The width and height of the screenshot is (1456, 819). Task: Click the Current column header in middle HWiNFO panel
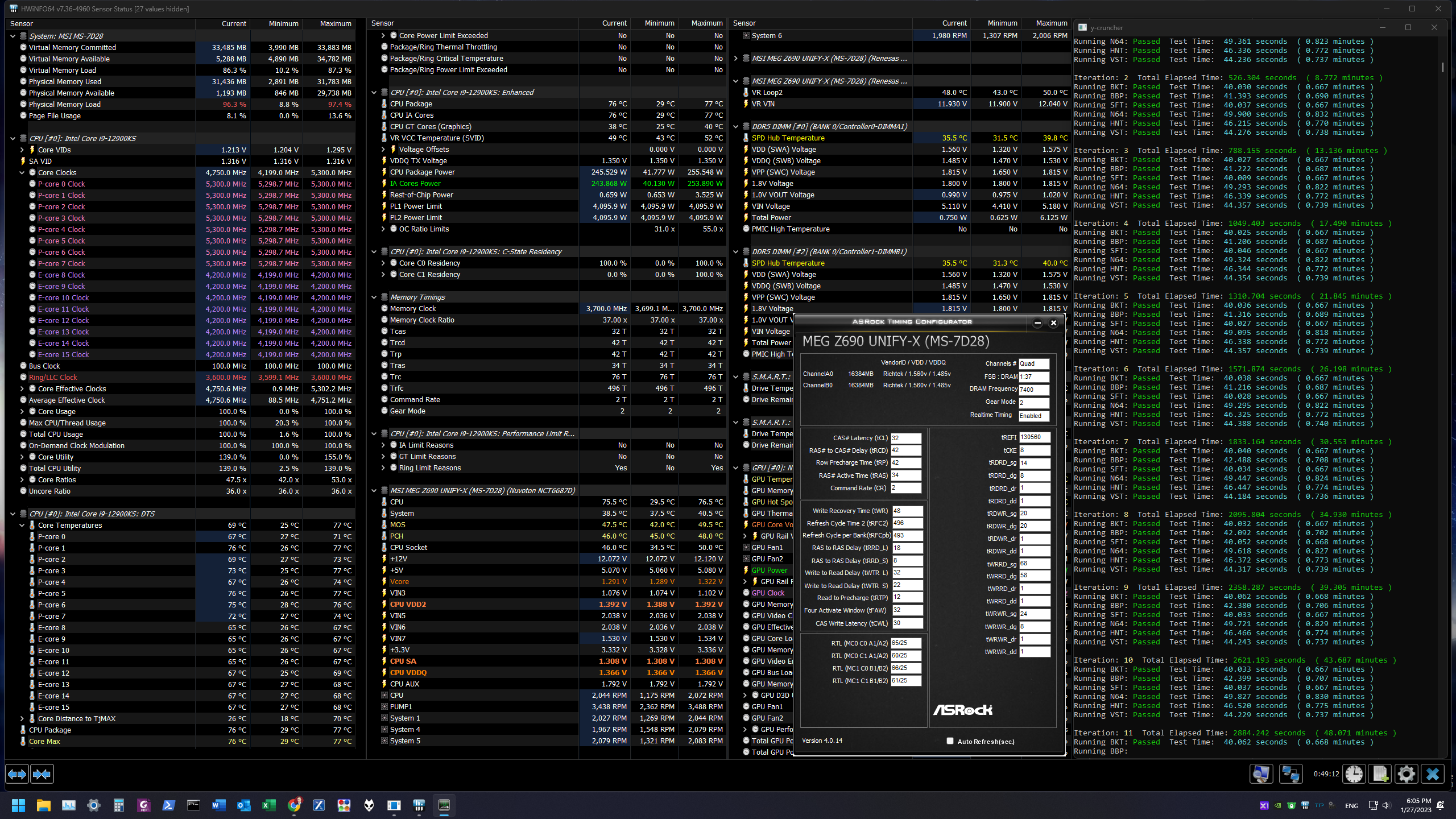[604, 23]
